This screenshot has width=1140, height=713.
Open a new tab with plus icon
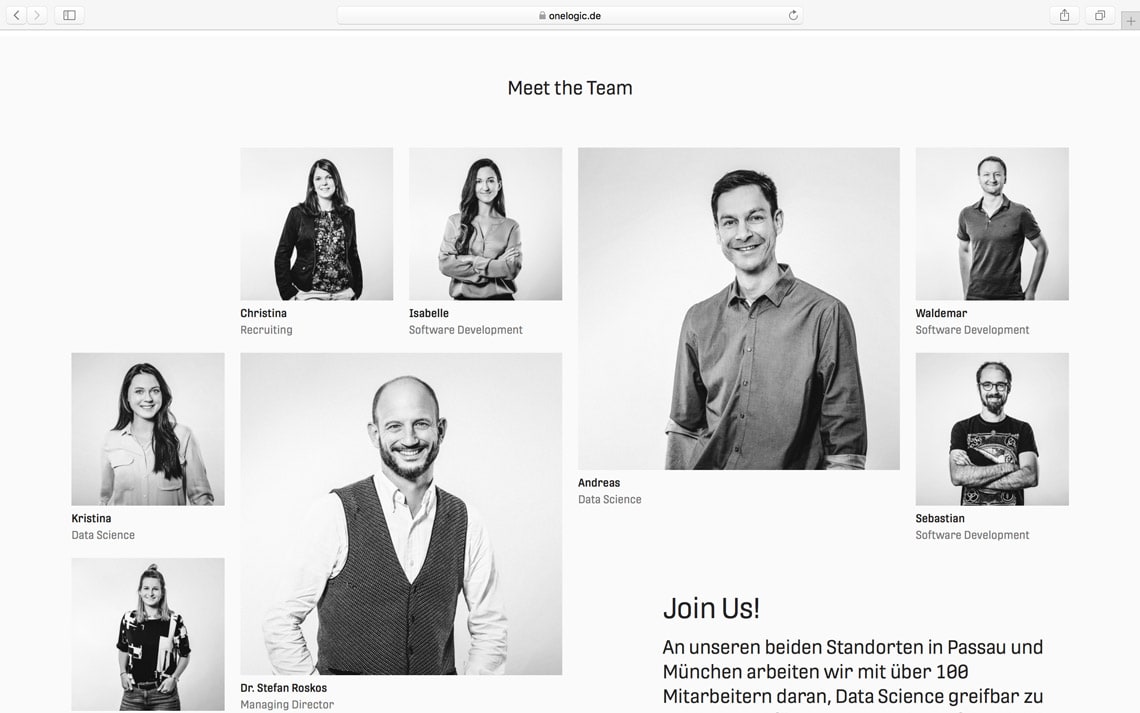pyautogui.click(x=1131, y=21)
